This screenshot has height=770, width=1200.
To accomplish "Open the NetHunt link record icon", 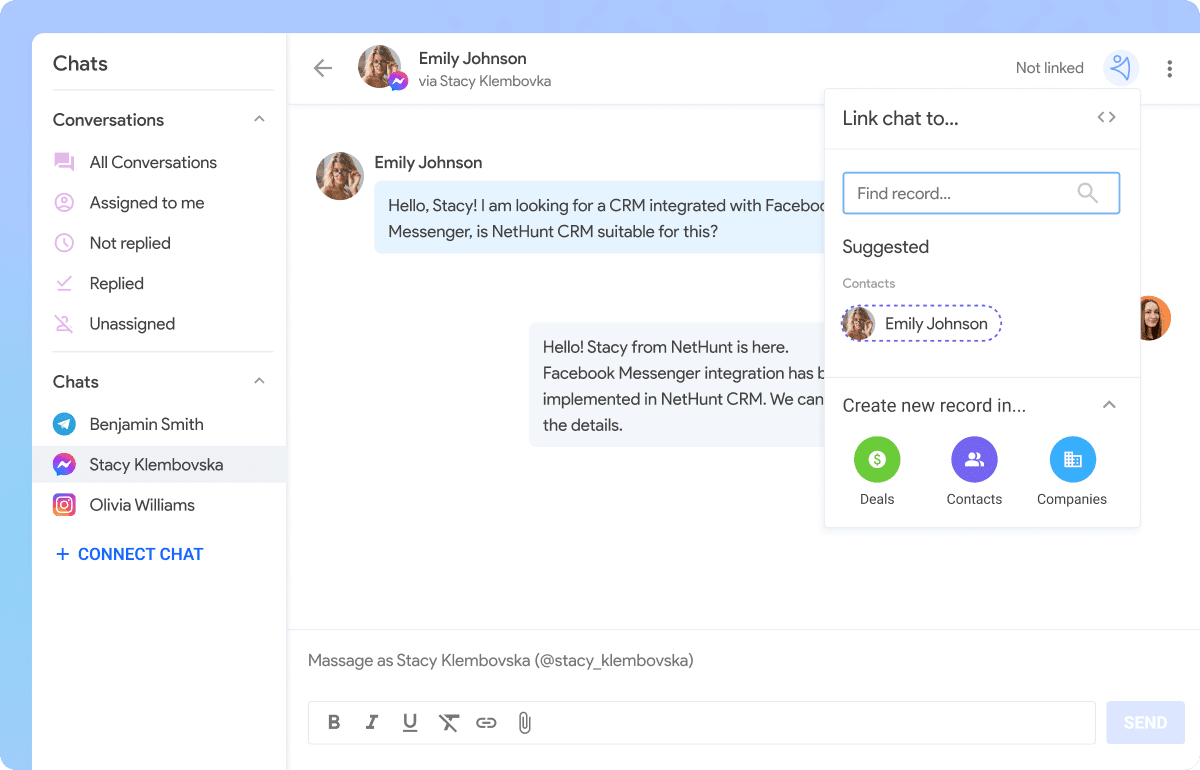I will [x=1121, y=68].
